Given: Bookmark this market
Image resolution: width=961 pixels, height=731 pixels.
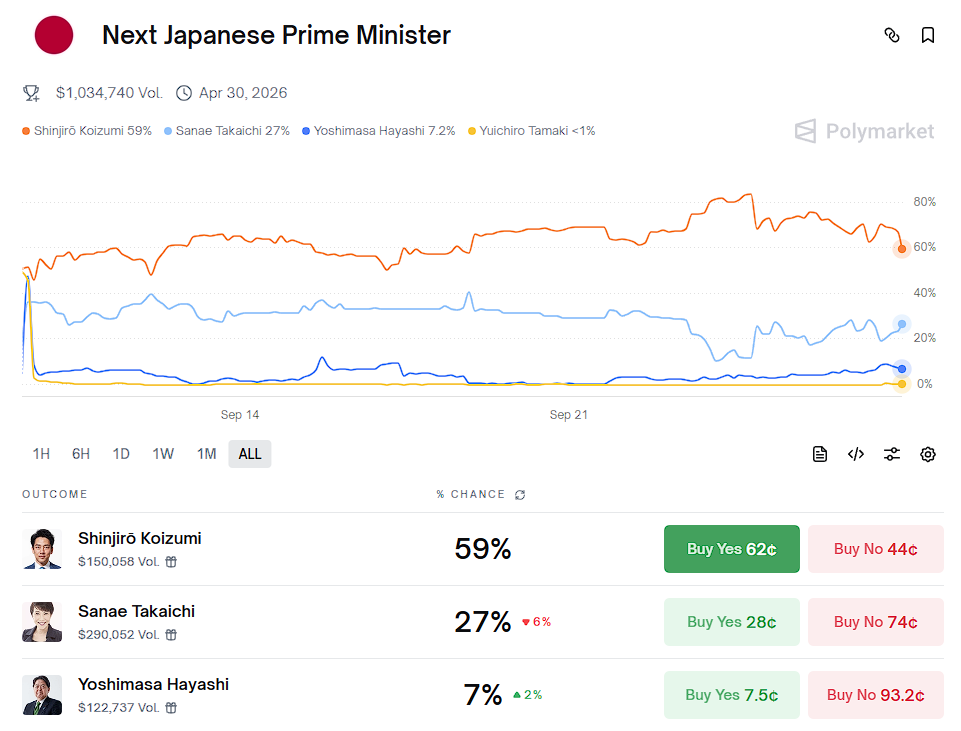Looking at the screenshot, I should [928, 36].
